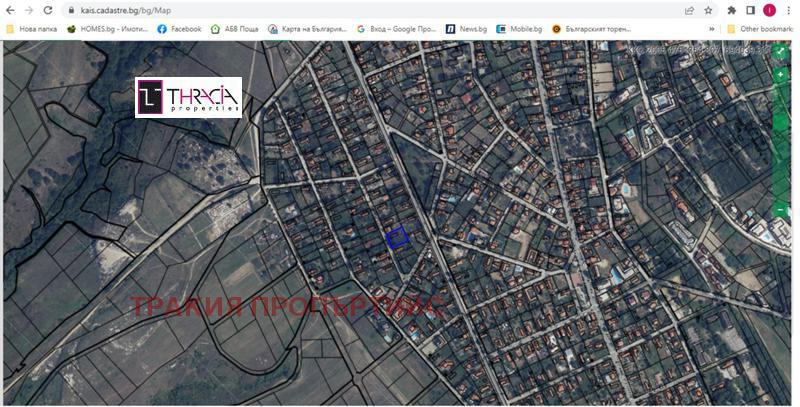This screenshot has width=800, height=407.
Task: Zoom out the map with minus button
Action: click(x=780, y=209)
